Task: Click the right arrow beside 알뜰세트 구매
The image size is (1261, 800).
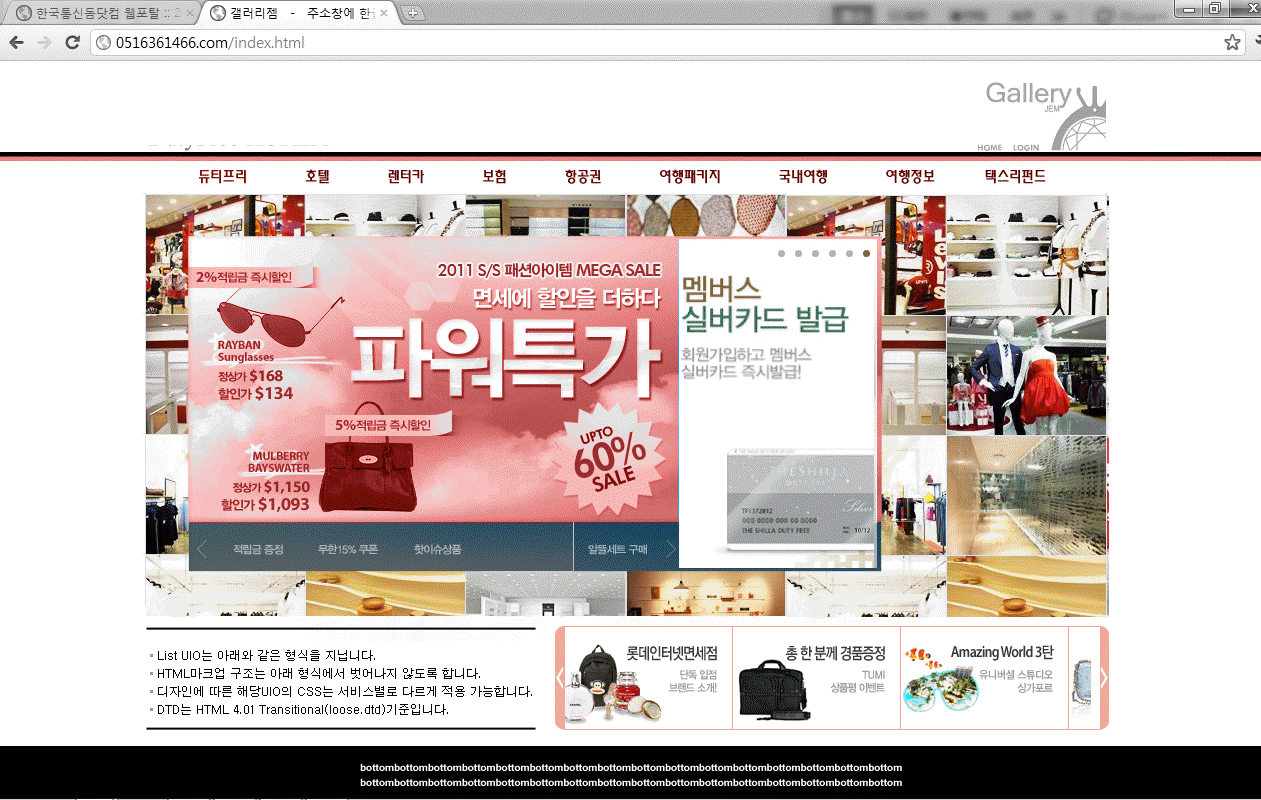Action: 670,549
